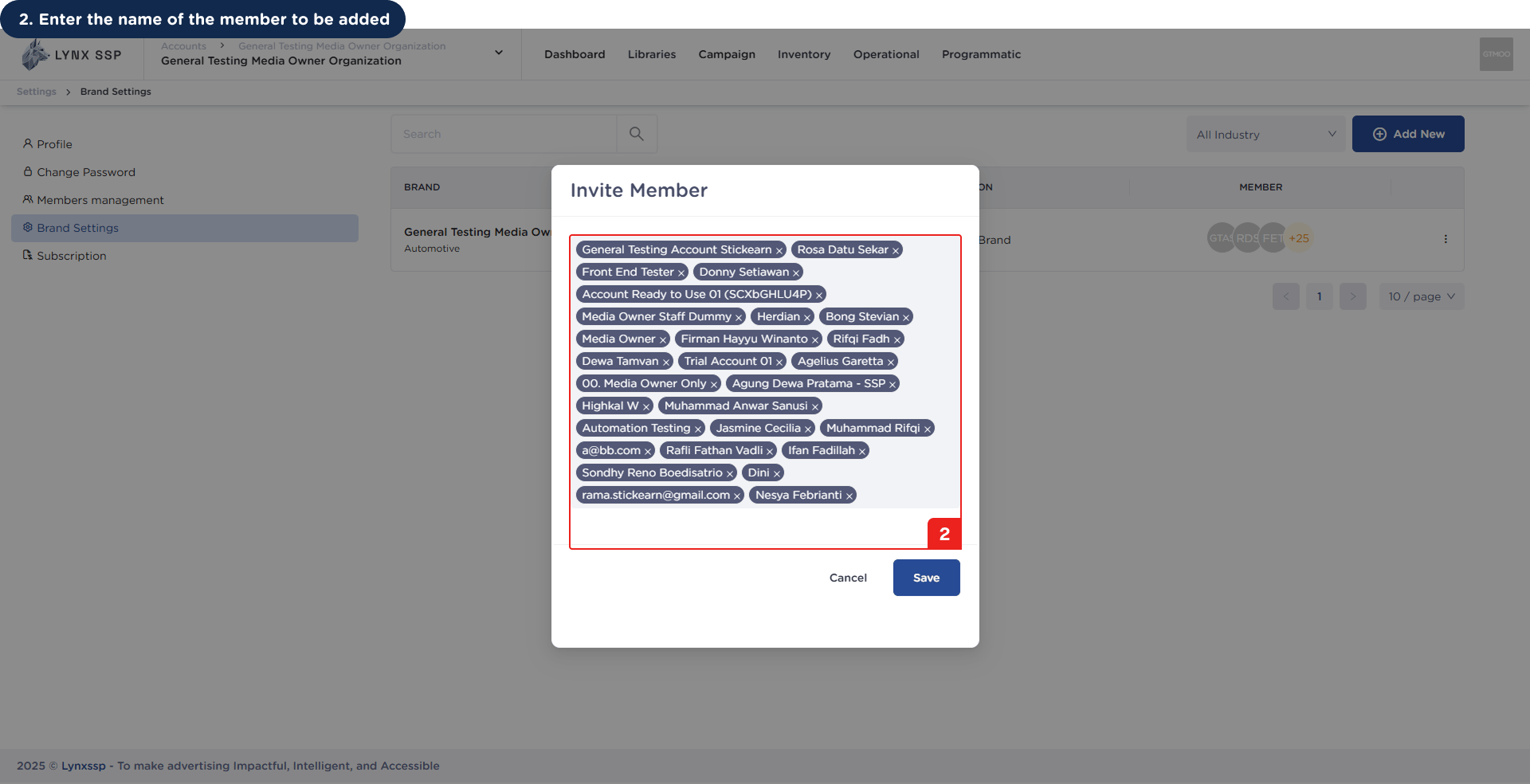Remove Rafli Fathan Vadli tag

pyautogui.click(x=770, y=451)
